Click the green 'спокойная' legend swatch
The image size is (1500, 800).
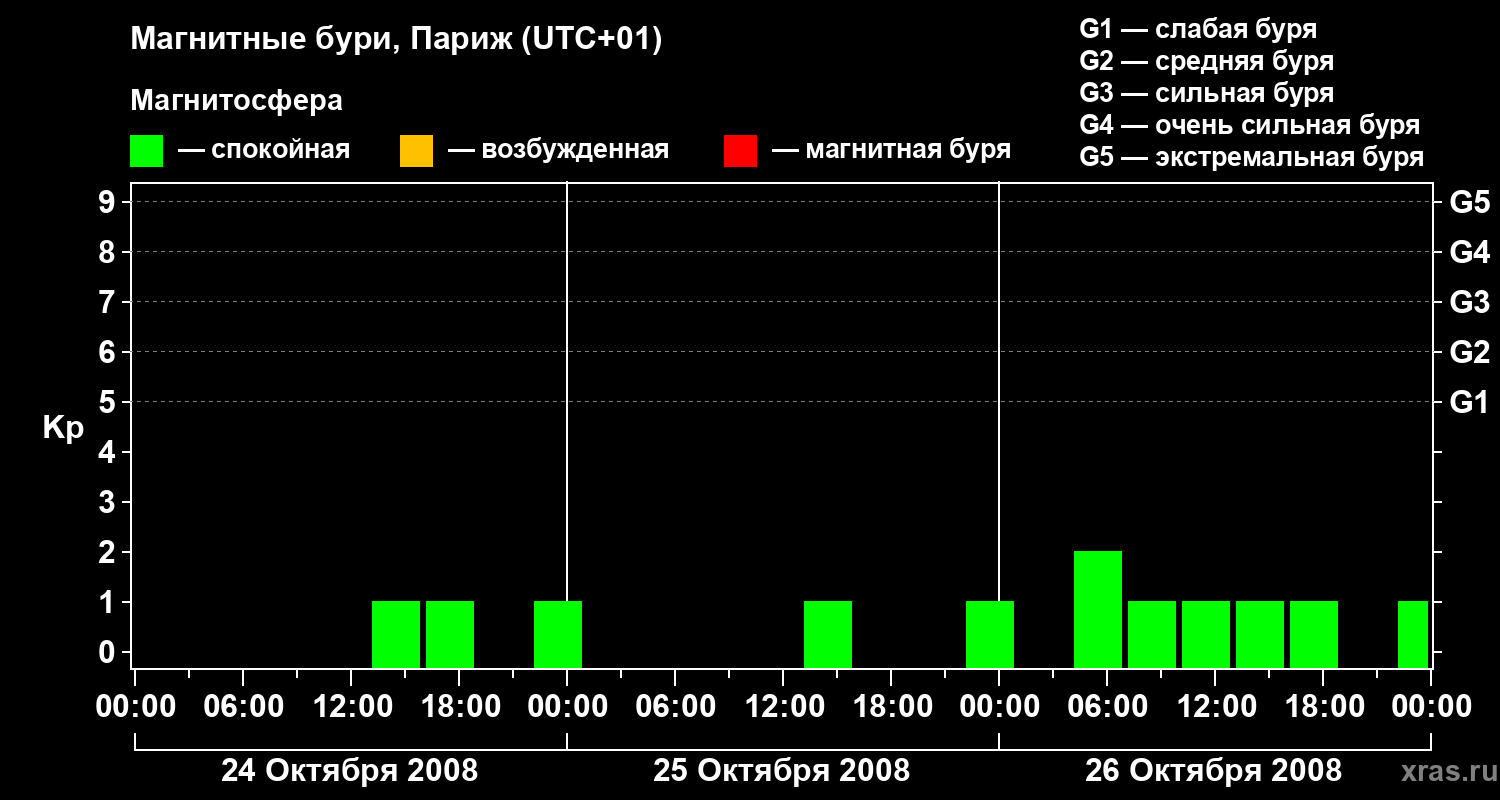coord(147,151)
